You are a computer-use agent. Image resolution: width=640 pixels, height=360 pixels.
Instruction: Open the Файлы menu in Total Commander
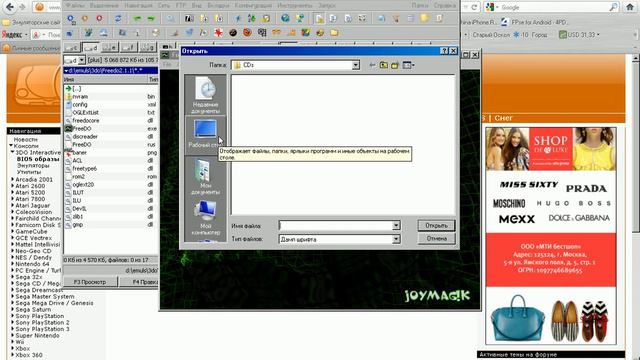75,6
